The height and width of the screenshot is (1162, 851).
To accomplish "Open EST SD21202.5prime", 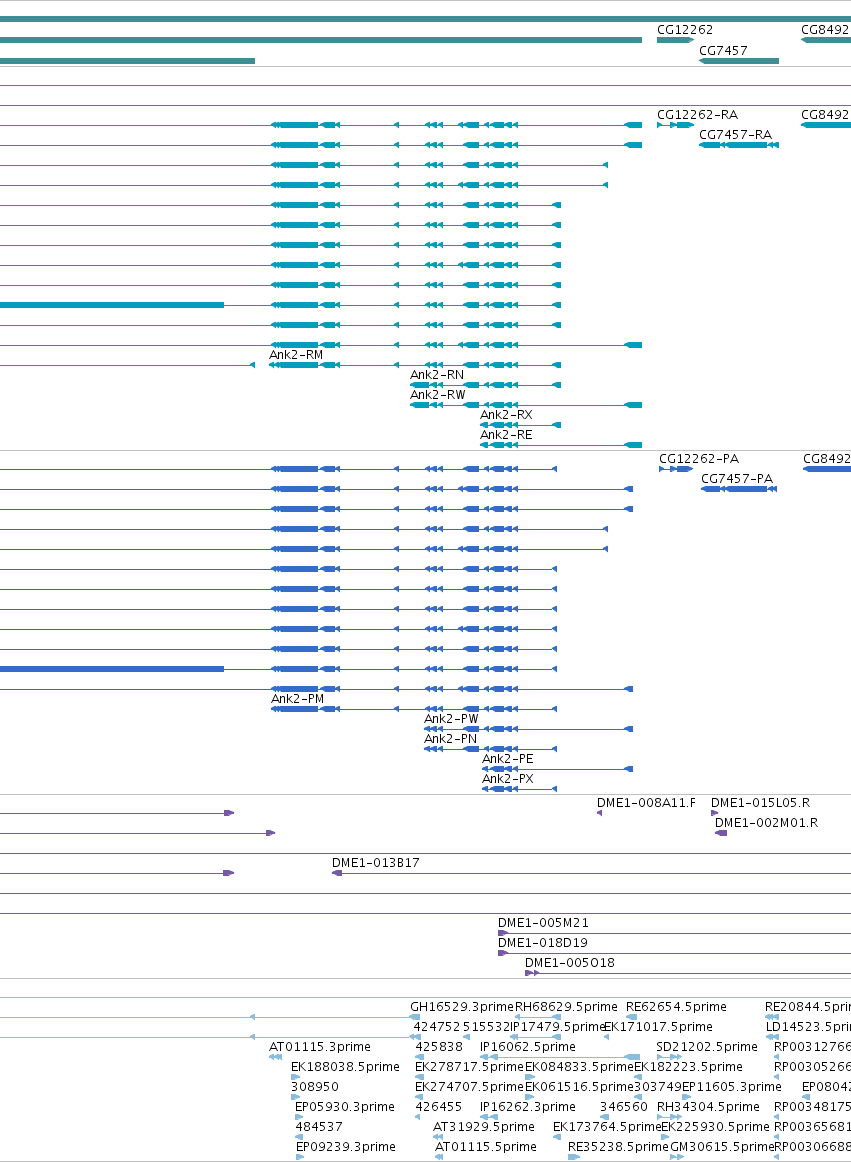I will 707,1046.
